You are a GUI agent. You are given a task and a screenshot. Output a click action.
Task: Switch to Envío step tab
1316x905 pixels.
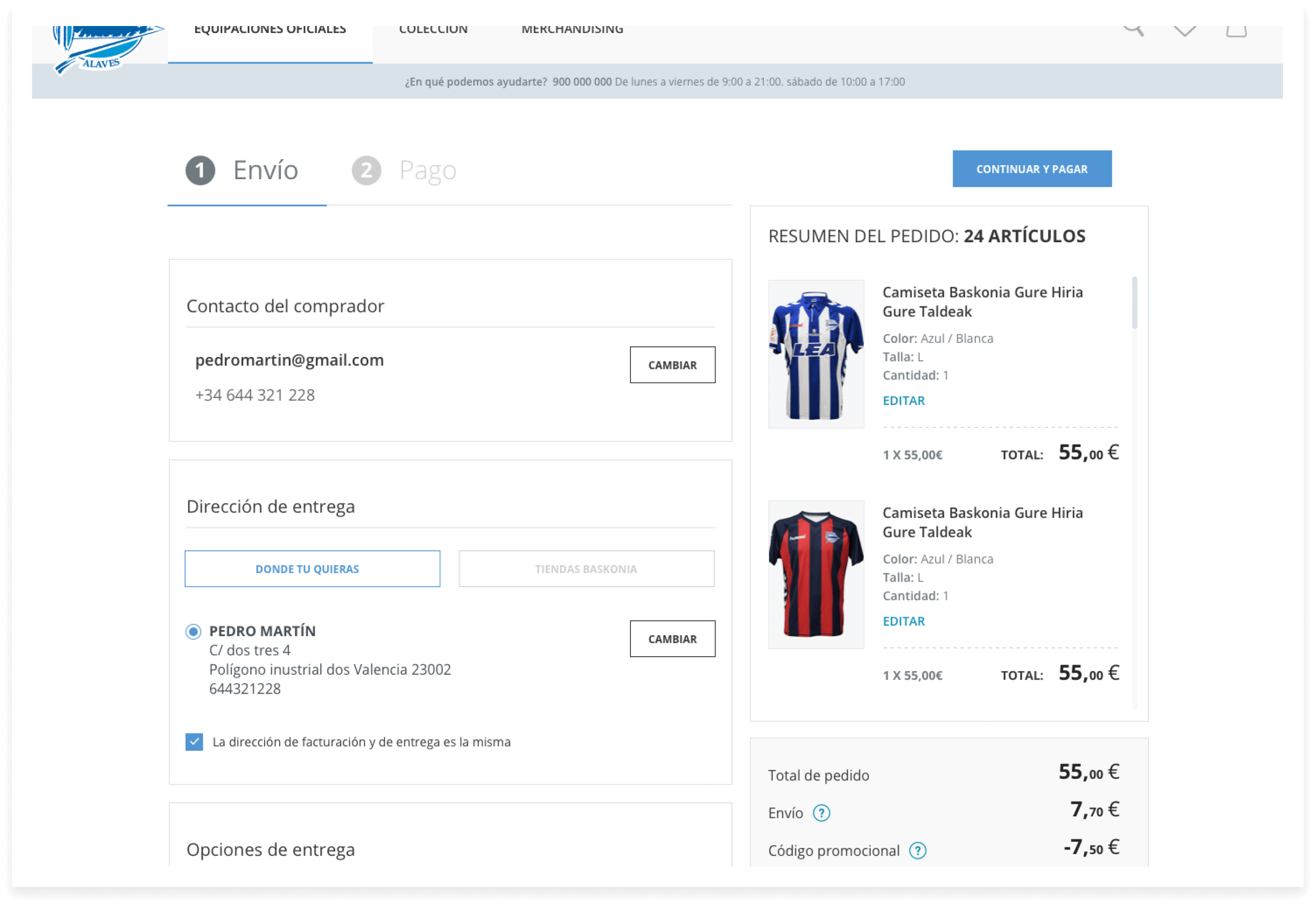click(247, 170)
